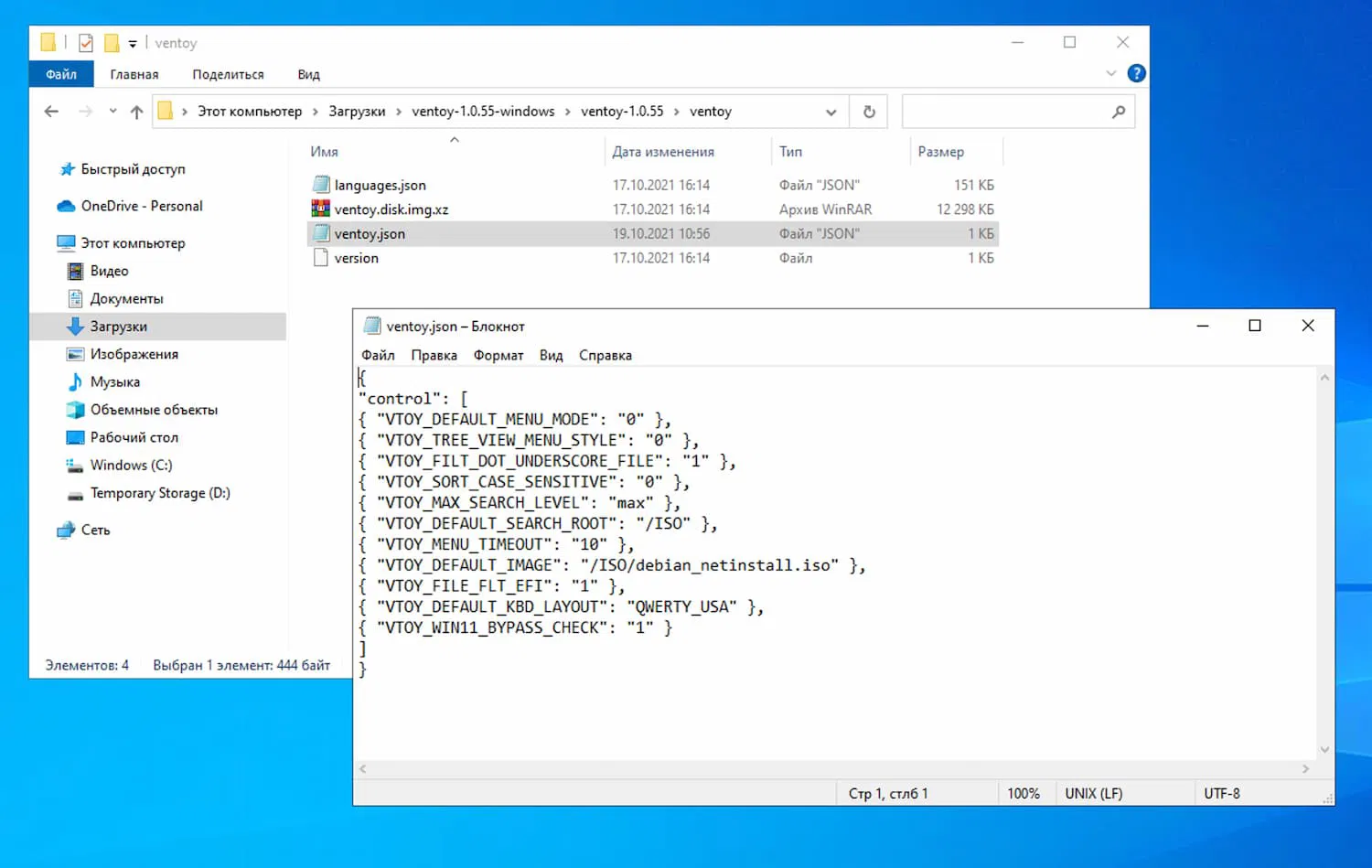The height and width of the screenshot is (868, 1372).
Task: Sort files by Дата изменения column header
Action: (x=663, y=152)
